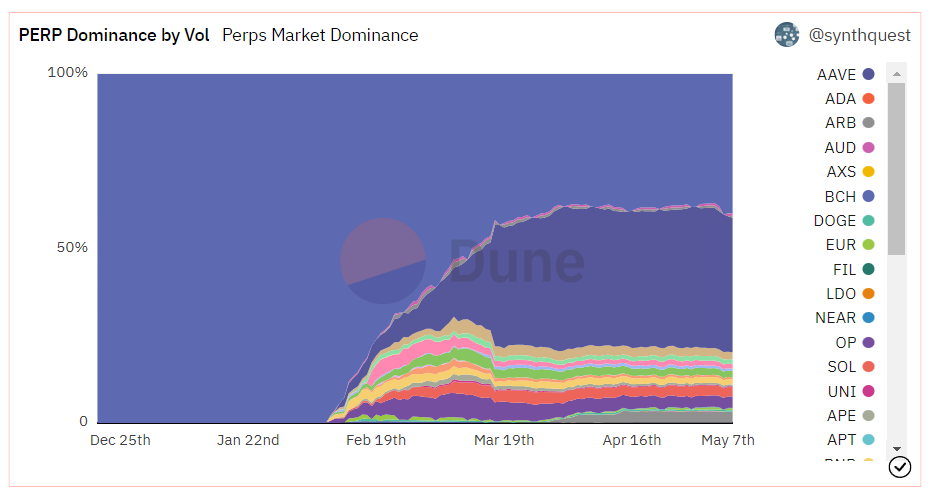The width and height of the screenshot is (931, 494).
Task: Click the legend scroll up arrow
Action: pyautogui.click(x=897, y=74)
